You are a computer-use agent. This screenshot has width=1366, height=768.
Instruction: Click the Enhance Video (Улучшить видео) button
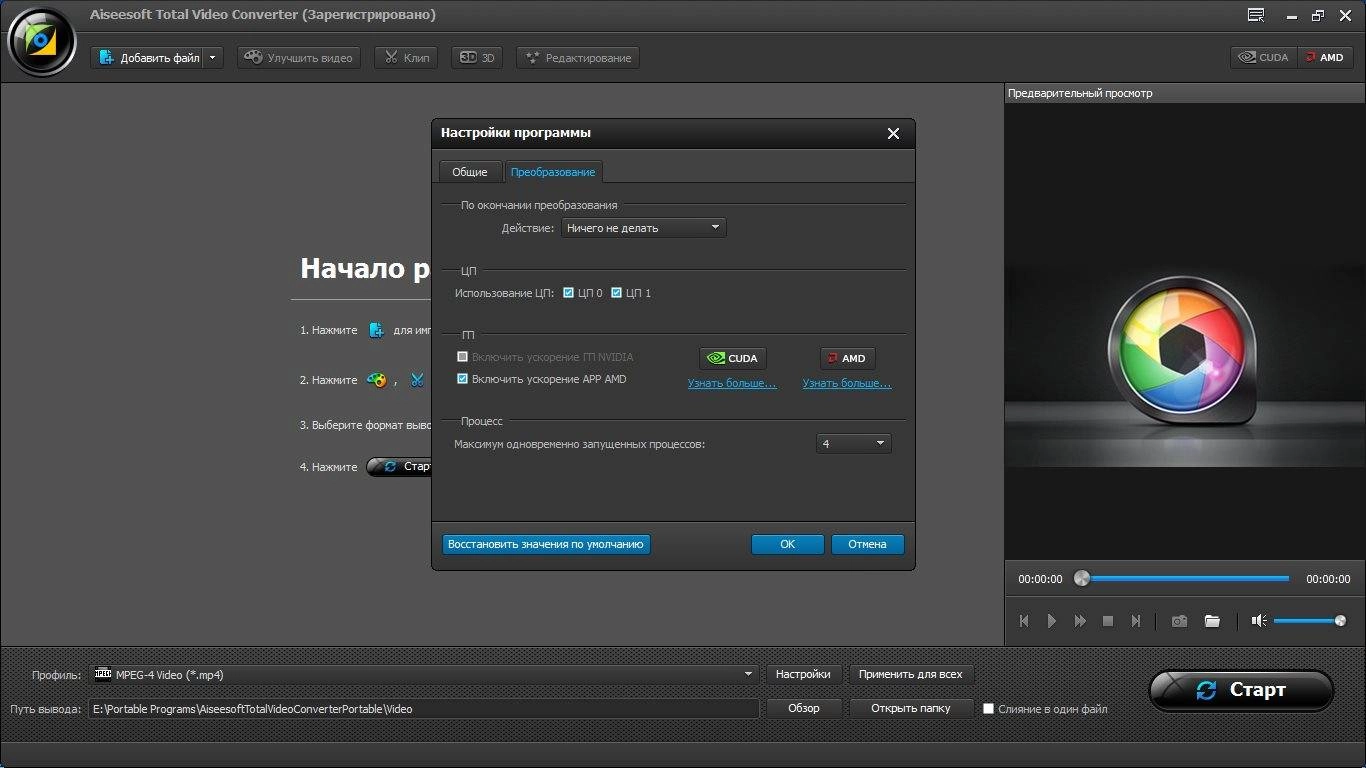(x=299, y=58)
